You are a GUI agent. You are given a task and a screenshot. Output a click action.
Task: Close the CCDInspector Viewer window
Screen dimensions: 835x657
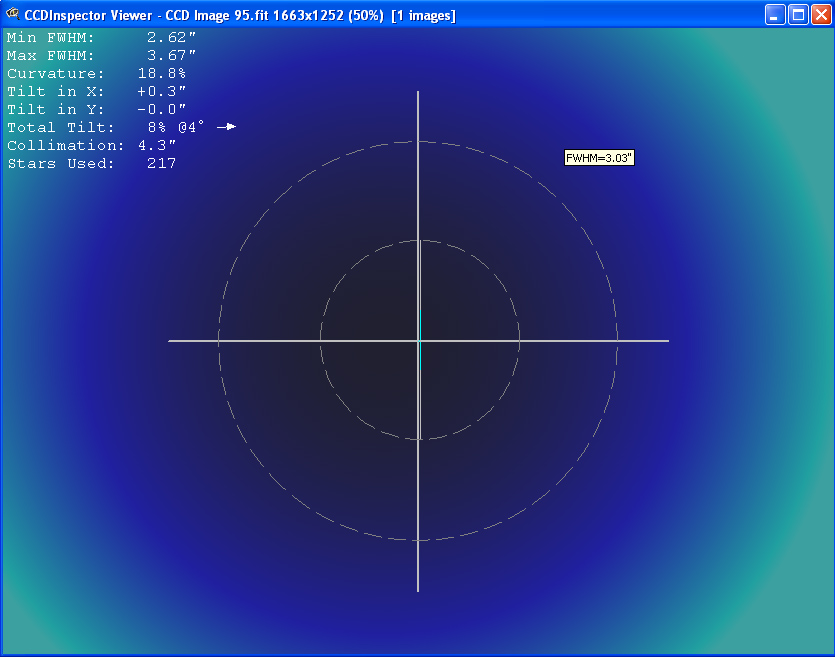pos(821,15)
